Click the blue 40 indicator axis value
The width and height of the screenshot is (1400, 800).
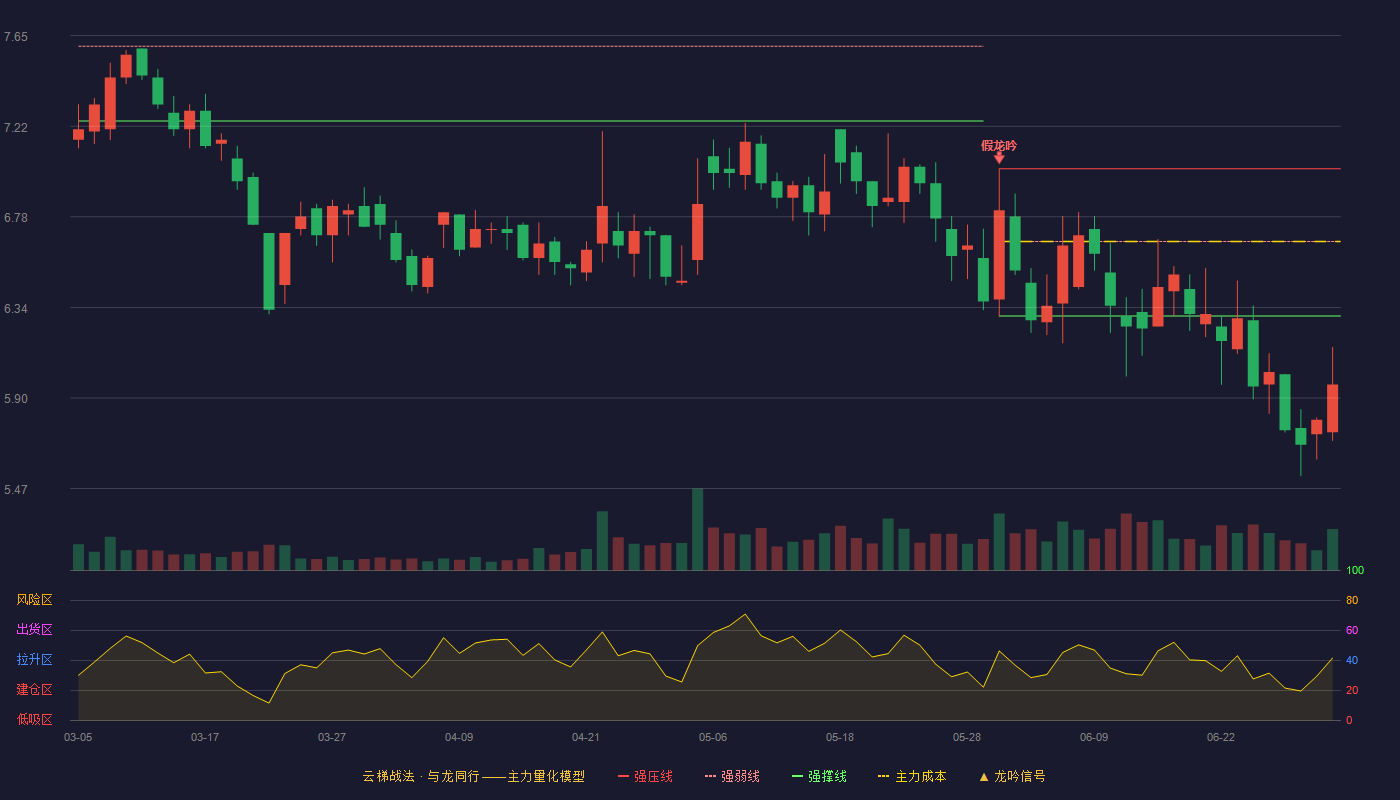[1352, 660]
